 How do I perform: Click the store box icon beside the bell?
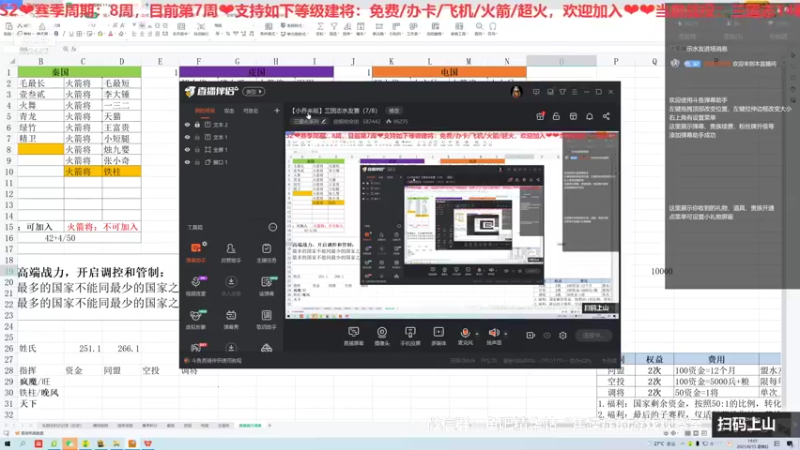573,116
